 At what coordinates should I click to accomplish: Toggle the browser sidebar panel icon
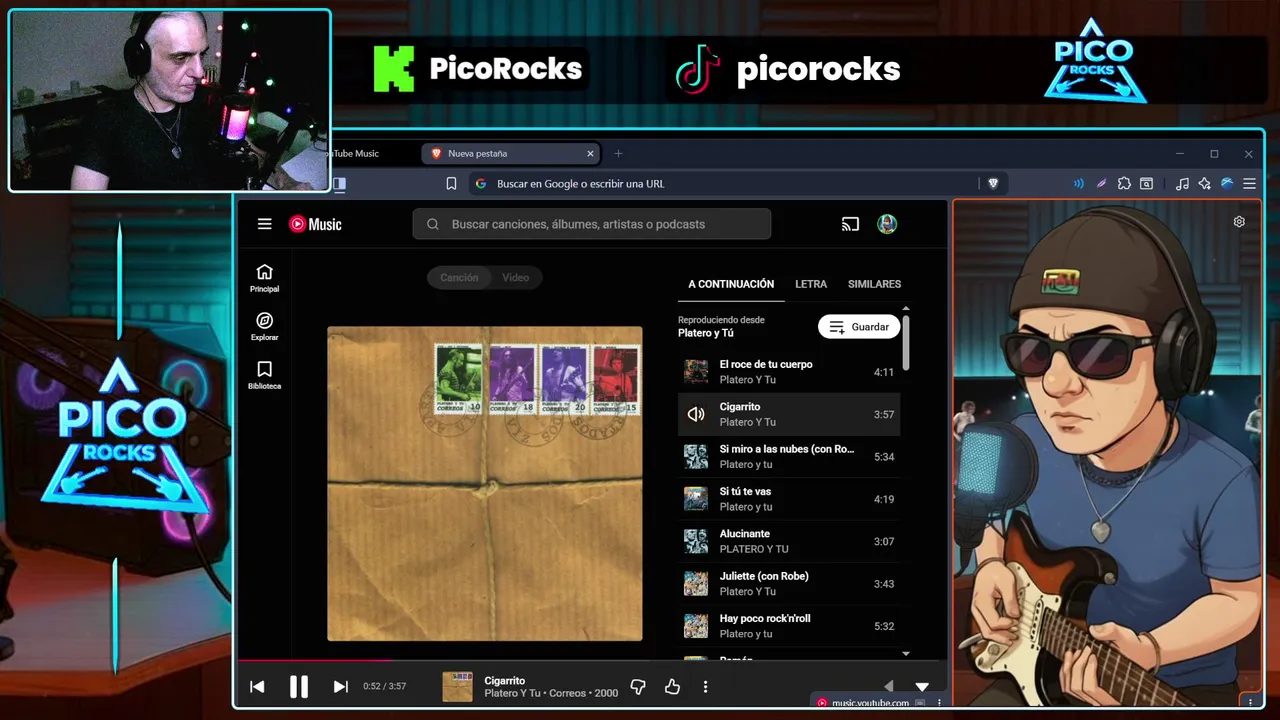click(x=339, y=184)
